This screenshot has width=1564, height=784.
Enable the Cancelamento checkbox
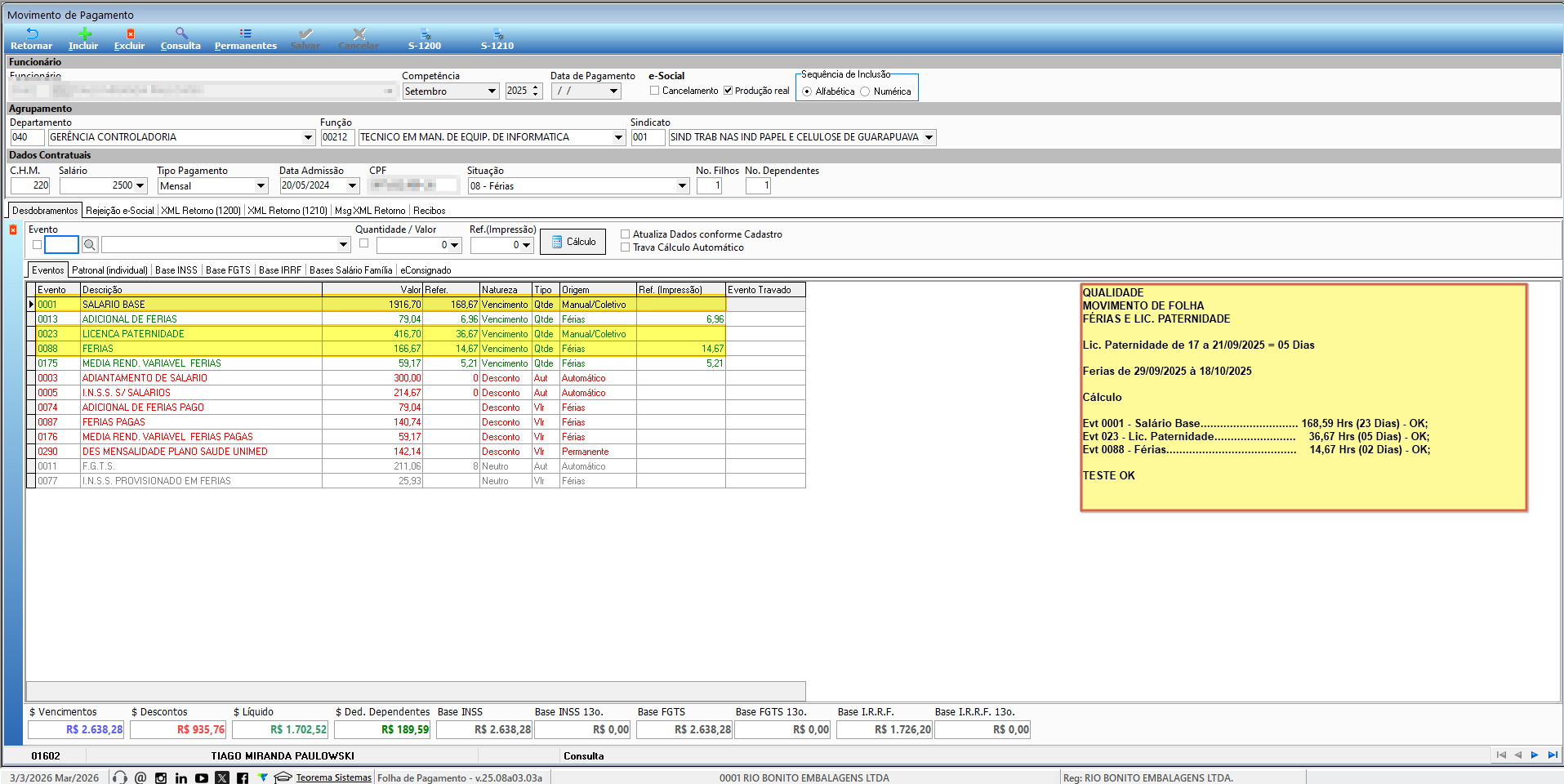[655, 91]
